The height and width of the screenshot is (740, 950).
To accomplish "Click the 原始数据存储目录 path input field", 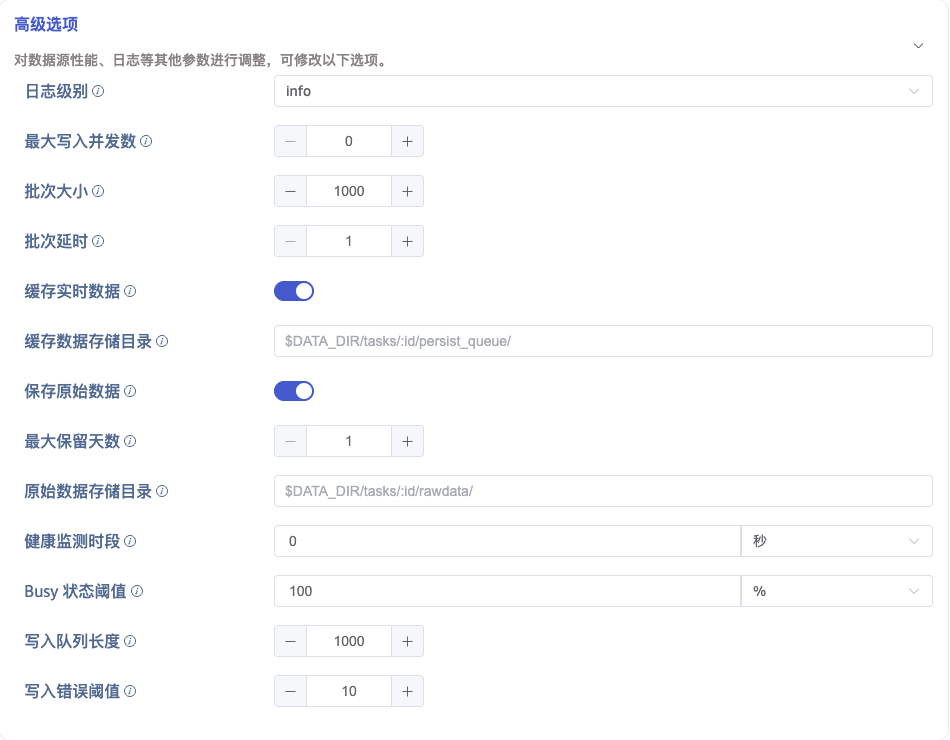I will coord(602,491).
